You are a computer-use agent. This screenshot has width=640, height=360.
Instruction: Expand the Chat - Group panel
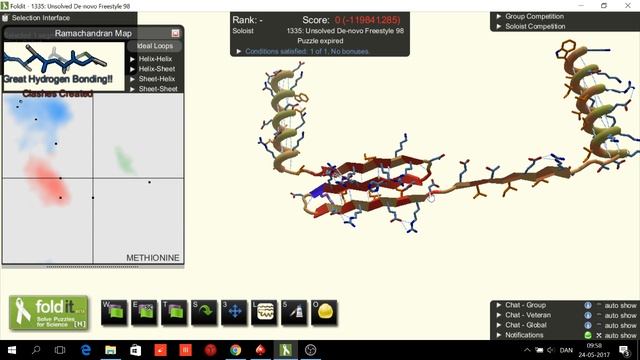[x=499, y=305]
